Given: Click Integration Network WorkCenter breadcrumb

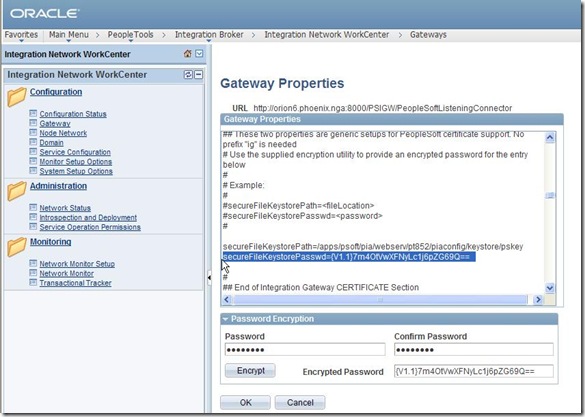Looking at the screenshot, I should 327,35.
